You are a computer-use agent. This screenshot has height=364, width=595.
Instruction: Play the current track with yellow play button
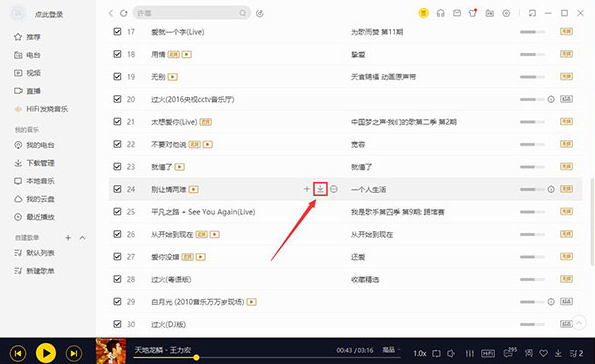[x=46, y=353]
